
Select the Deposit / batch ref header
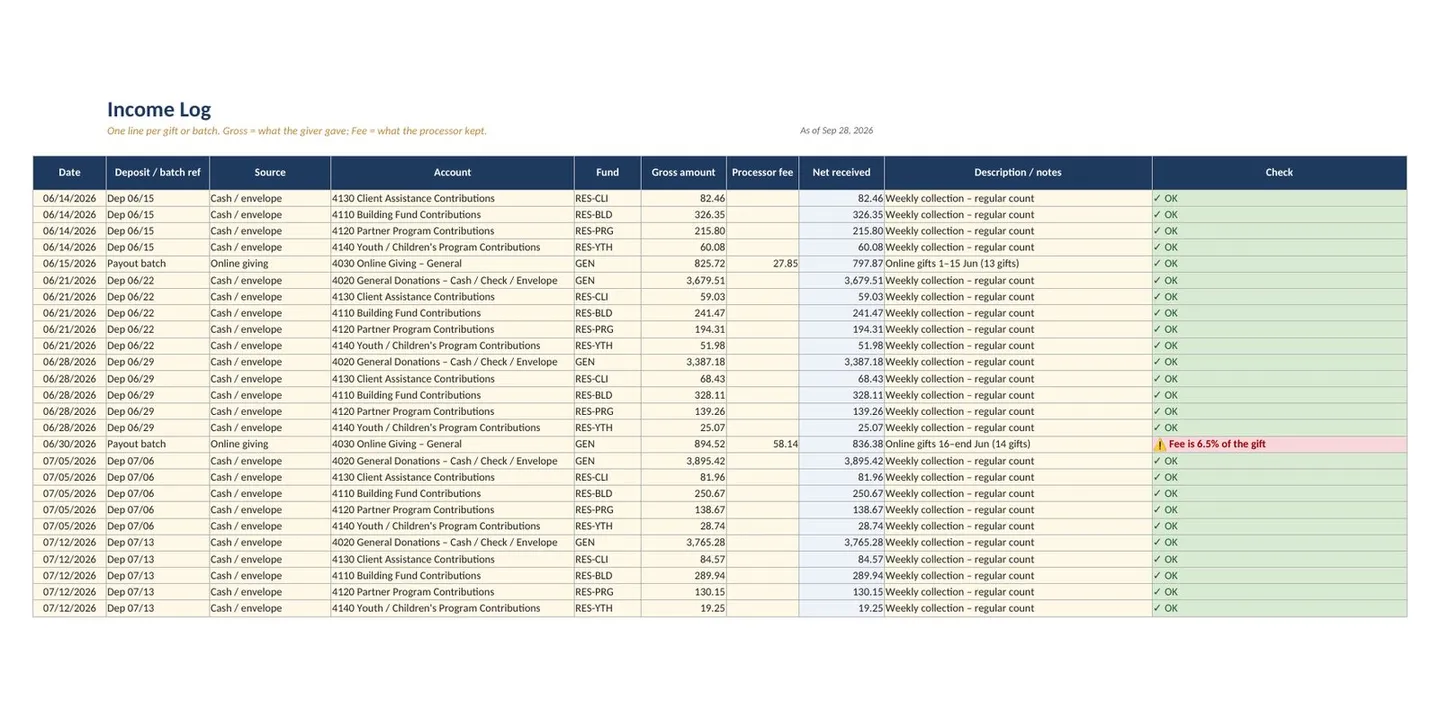tap(157, 172)
